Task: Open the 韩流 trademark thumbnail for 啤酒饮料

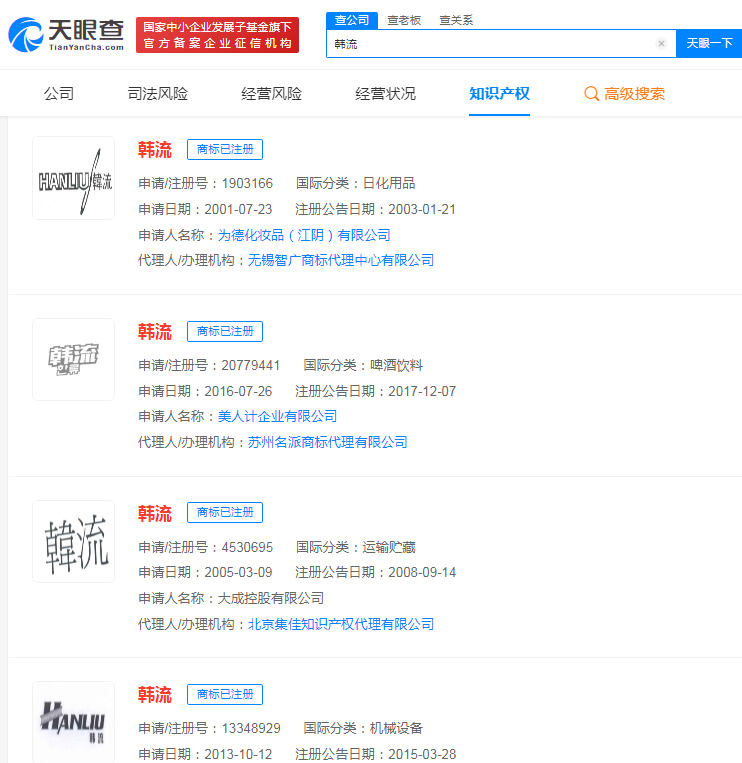Action: coord(73,360)
